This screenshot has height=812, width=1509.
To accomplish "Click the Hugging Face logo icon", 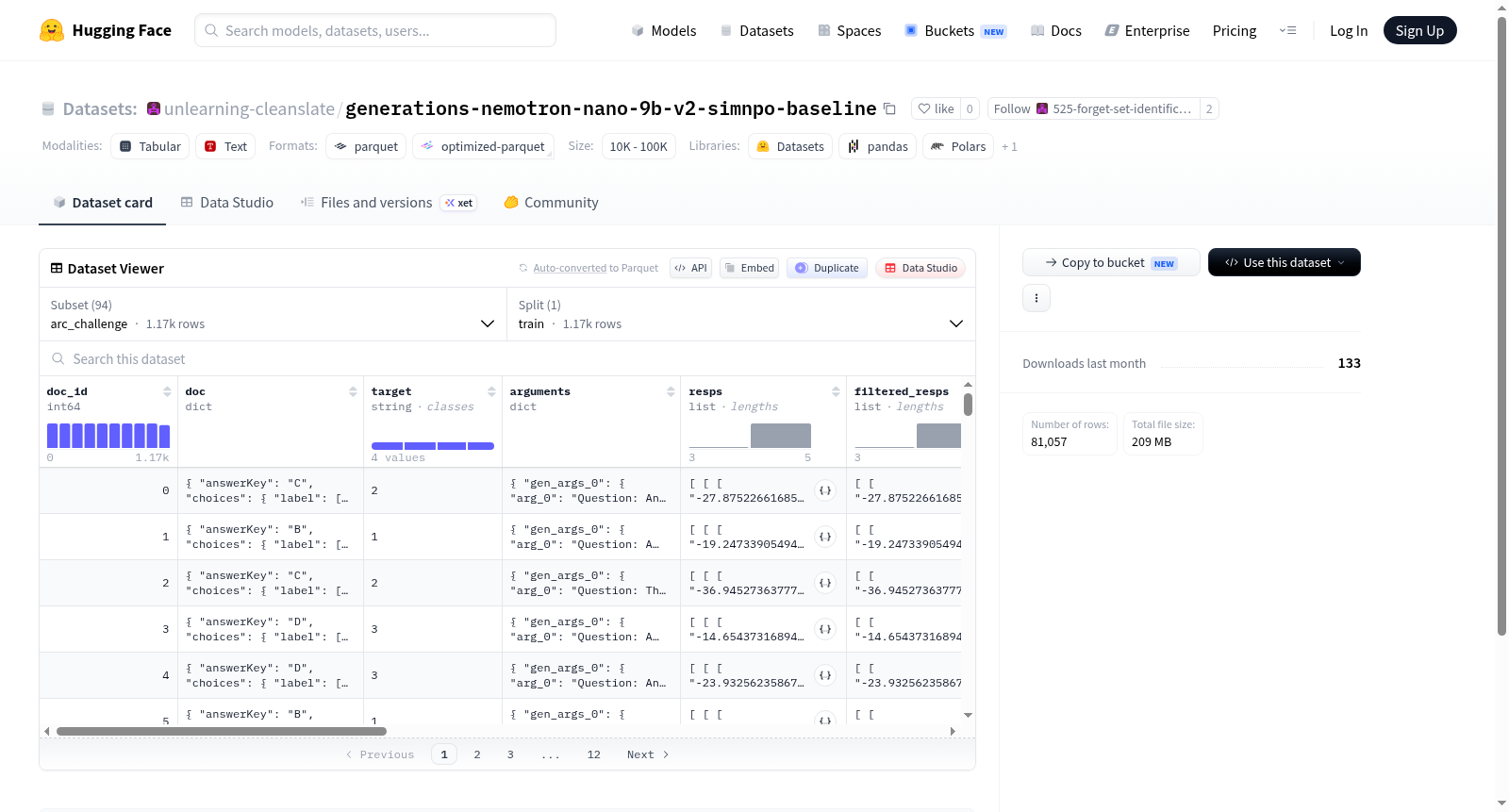I will [52, 30].
